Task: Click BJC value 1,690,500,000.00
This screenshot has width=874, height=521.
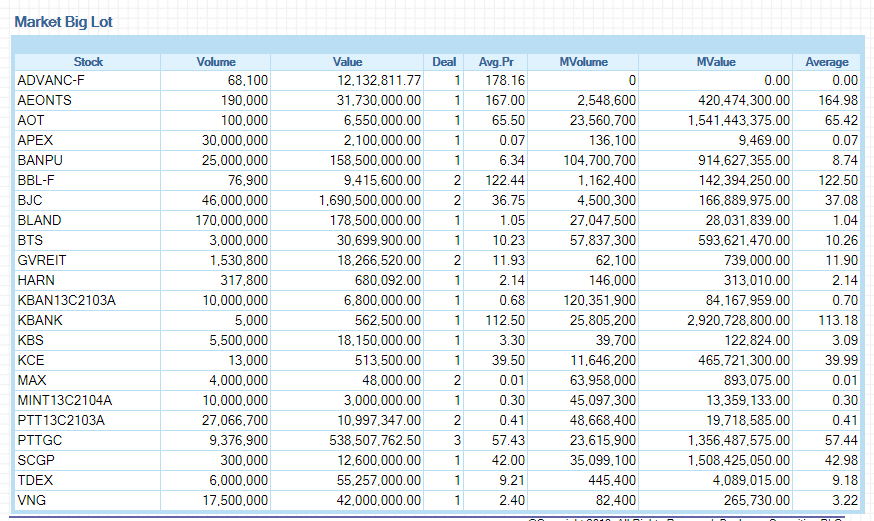Action: click(x=370, y=201)
